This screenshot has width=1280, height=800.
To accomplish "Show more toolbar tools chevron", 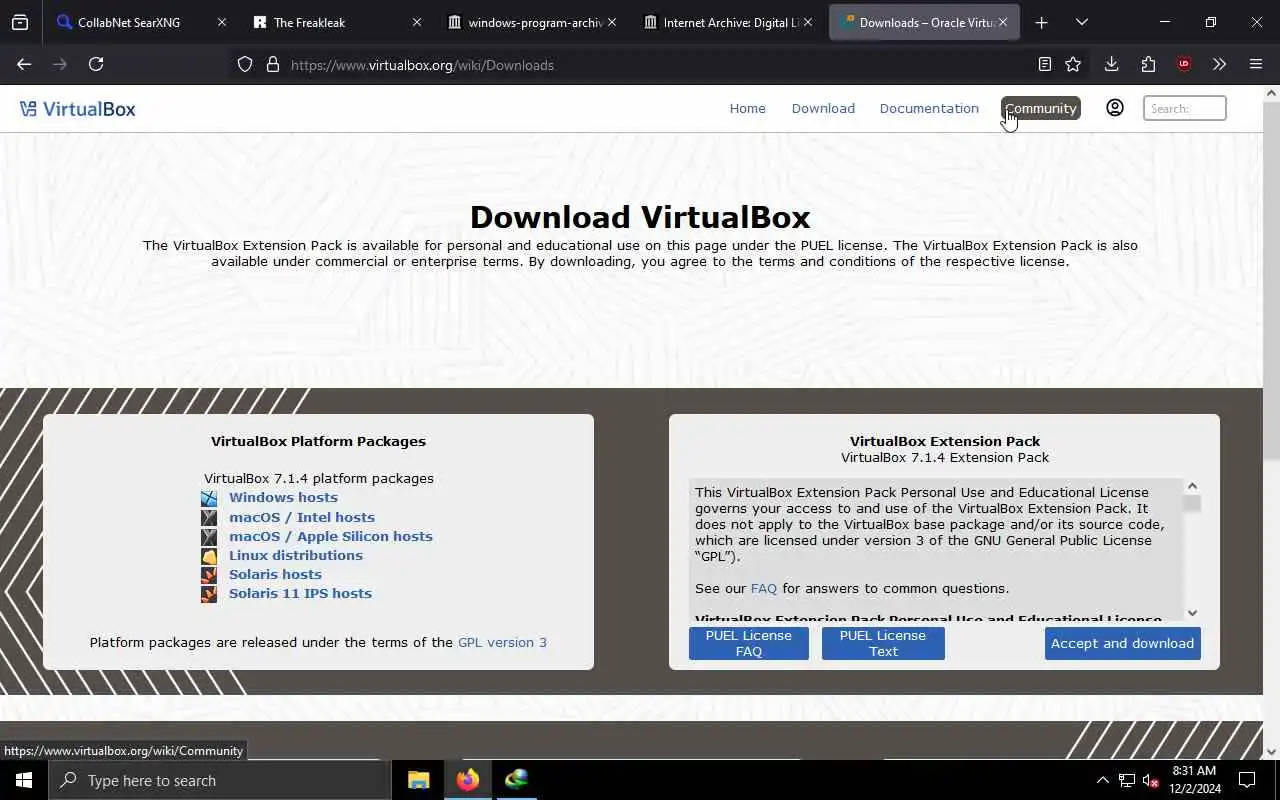I will 1219,64.
